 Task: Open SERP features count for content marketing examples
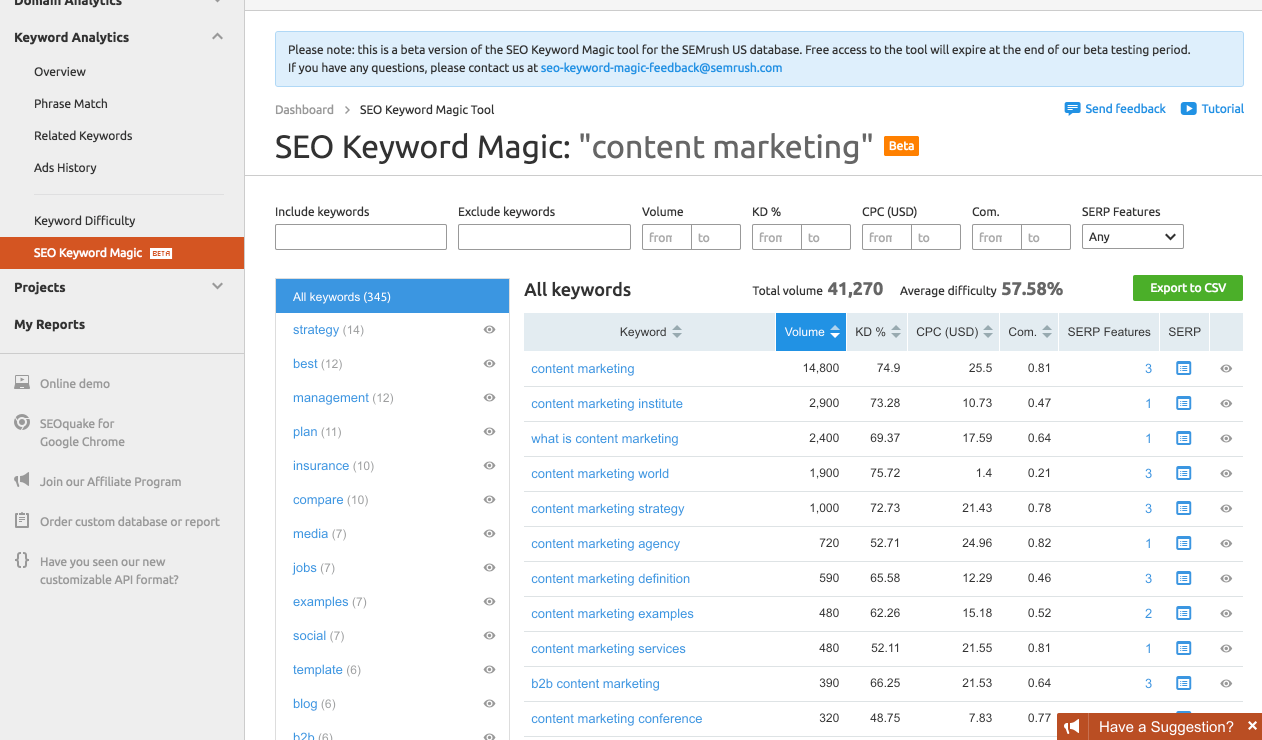click(x=1148, y=614)
